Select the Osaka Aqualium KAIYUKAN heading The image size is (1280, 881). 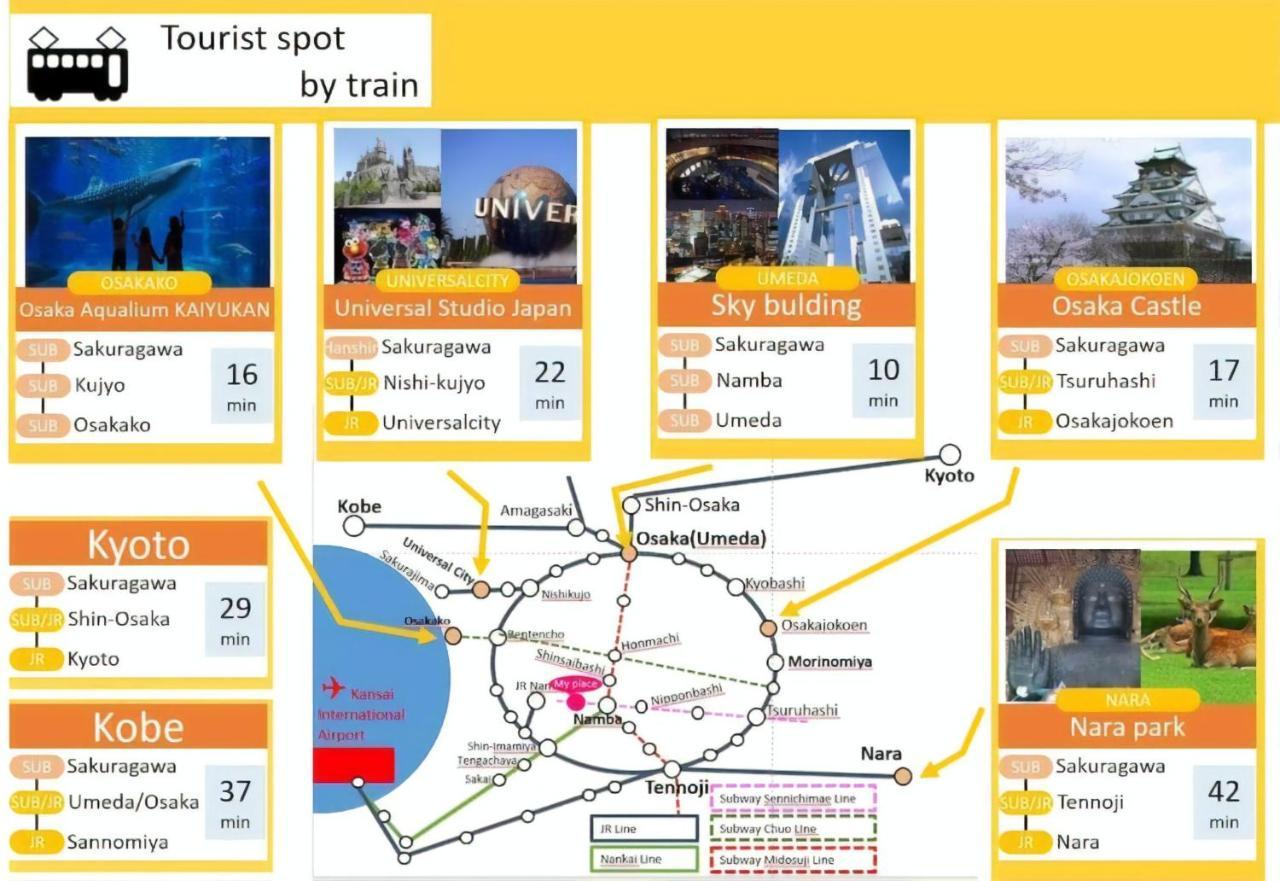click(x=145, y=310)
